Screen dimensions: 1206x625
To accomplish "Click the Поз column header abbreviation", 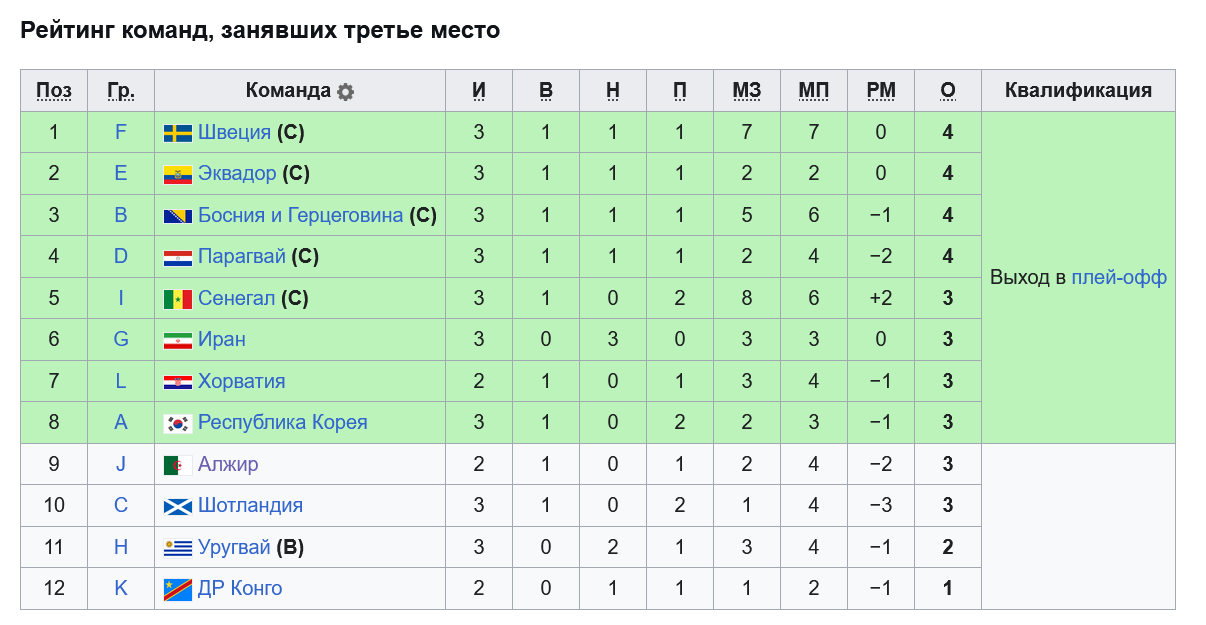I will click(54, 91).
